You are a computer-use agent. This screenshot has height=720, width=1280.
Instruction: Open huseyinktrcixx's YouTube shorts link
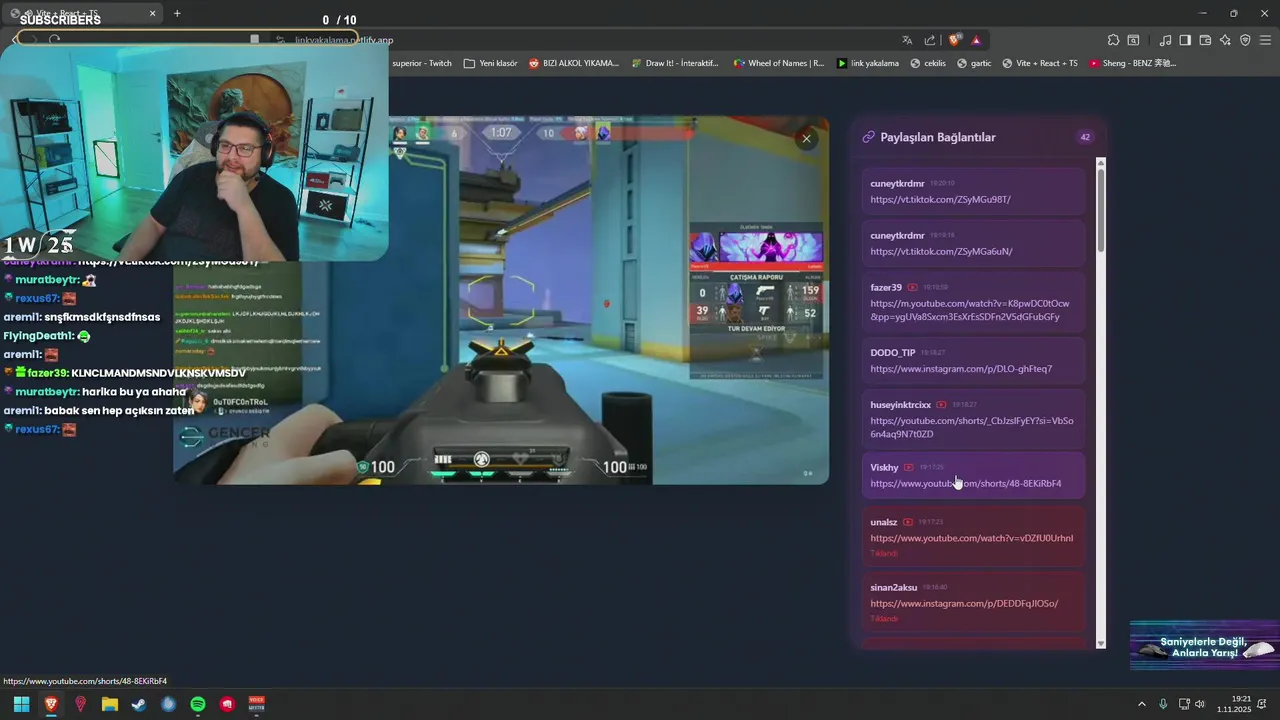pos(972,427)
